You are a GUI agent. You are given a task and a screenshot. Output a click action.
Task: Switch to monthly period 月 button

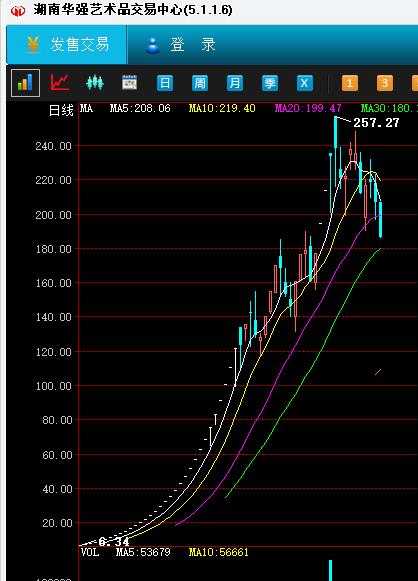(x=235, y=83)
